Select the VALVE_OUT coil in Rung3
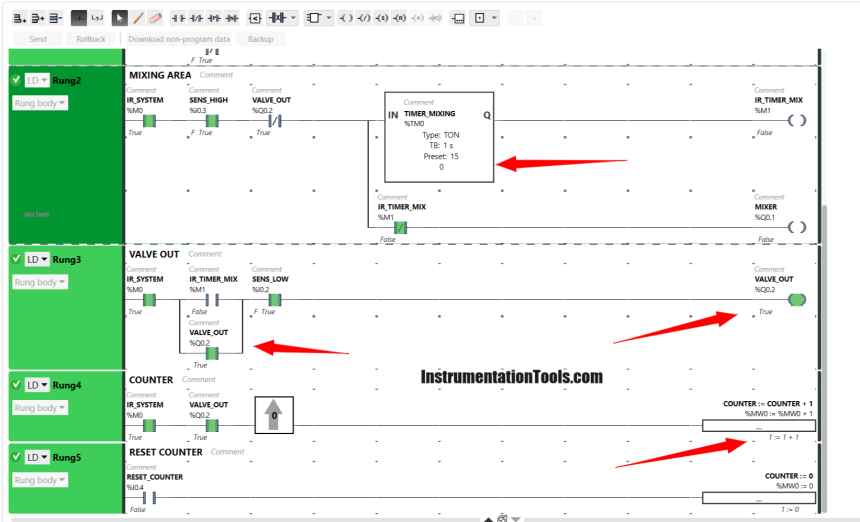The height and width of the screenshot is (522, 860). pyautogui.click(x=796, y=299)
